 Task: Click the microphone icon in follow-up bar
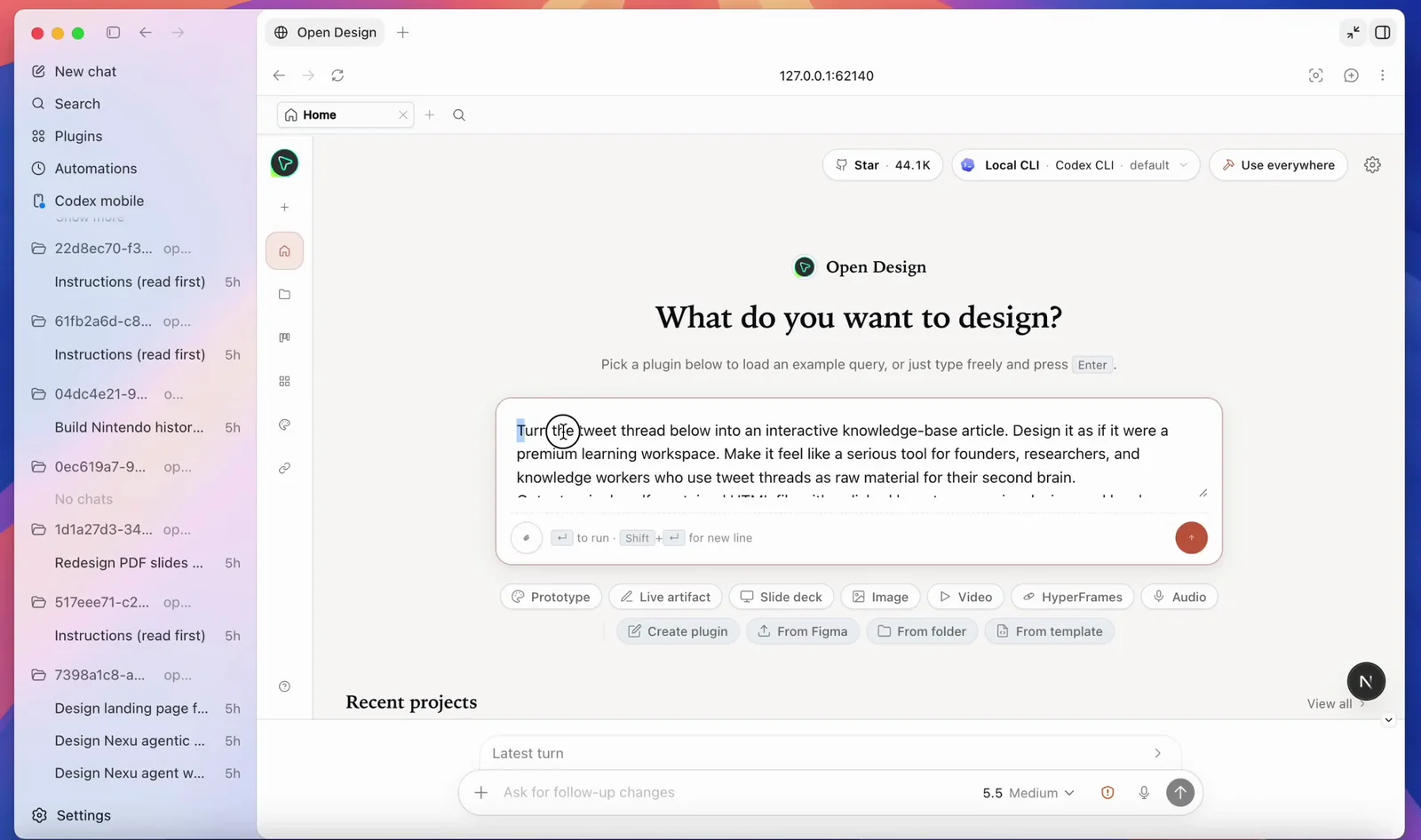[1144, 793]
